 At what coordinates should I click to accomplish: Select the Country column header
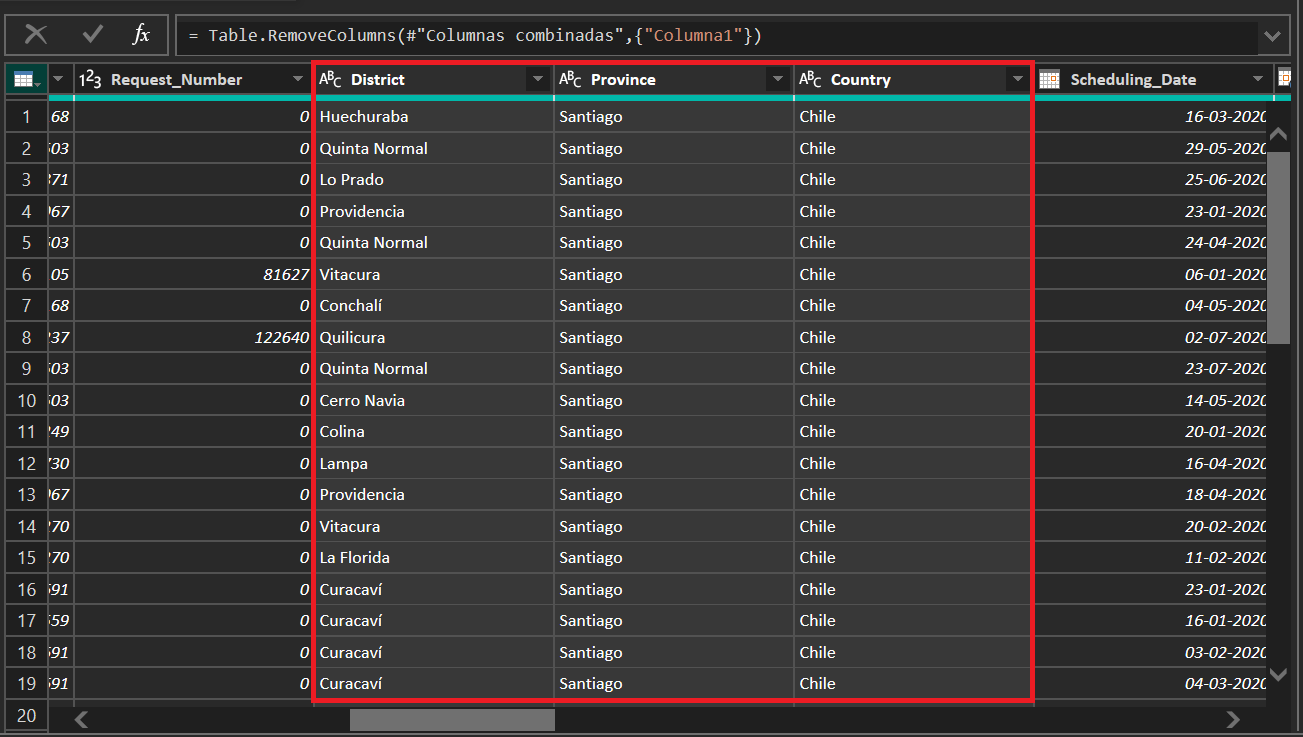[x=914, y=79]
